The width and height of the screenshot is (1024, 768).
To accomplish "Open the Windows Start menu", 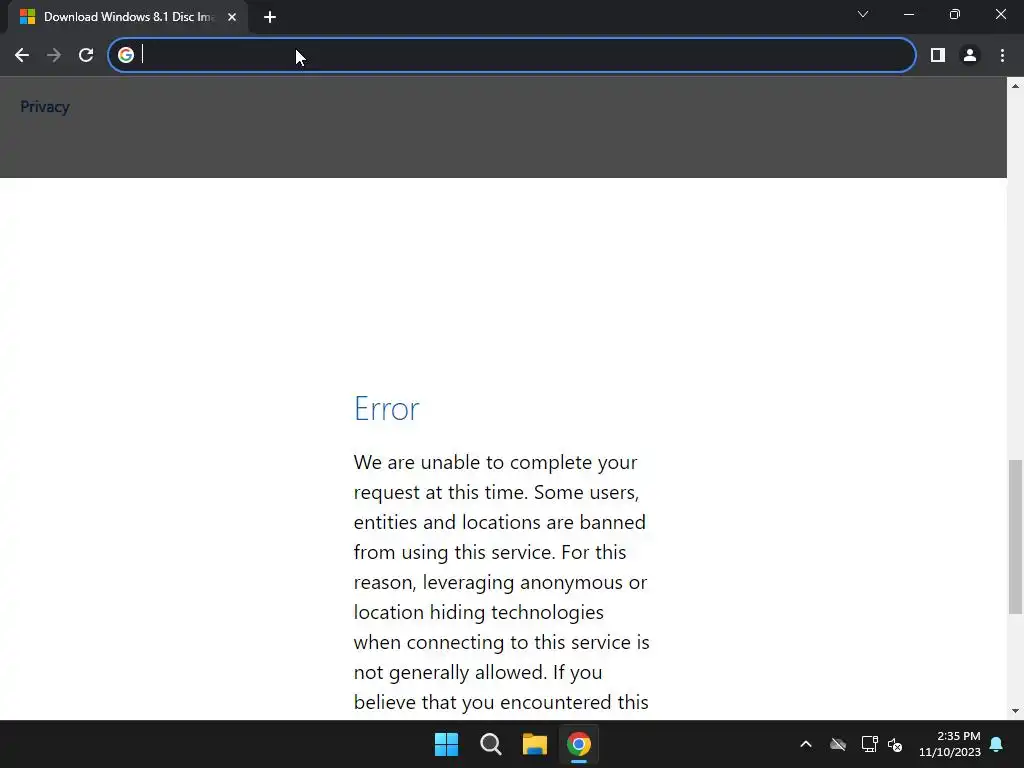I will tap(447, 744).
